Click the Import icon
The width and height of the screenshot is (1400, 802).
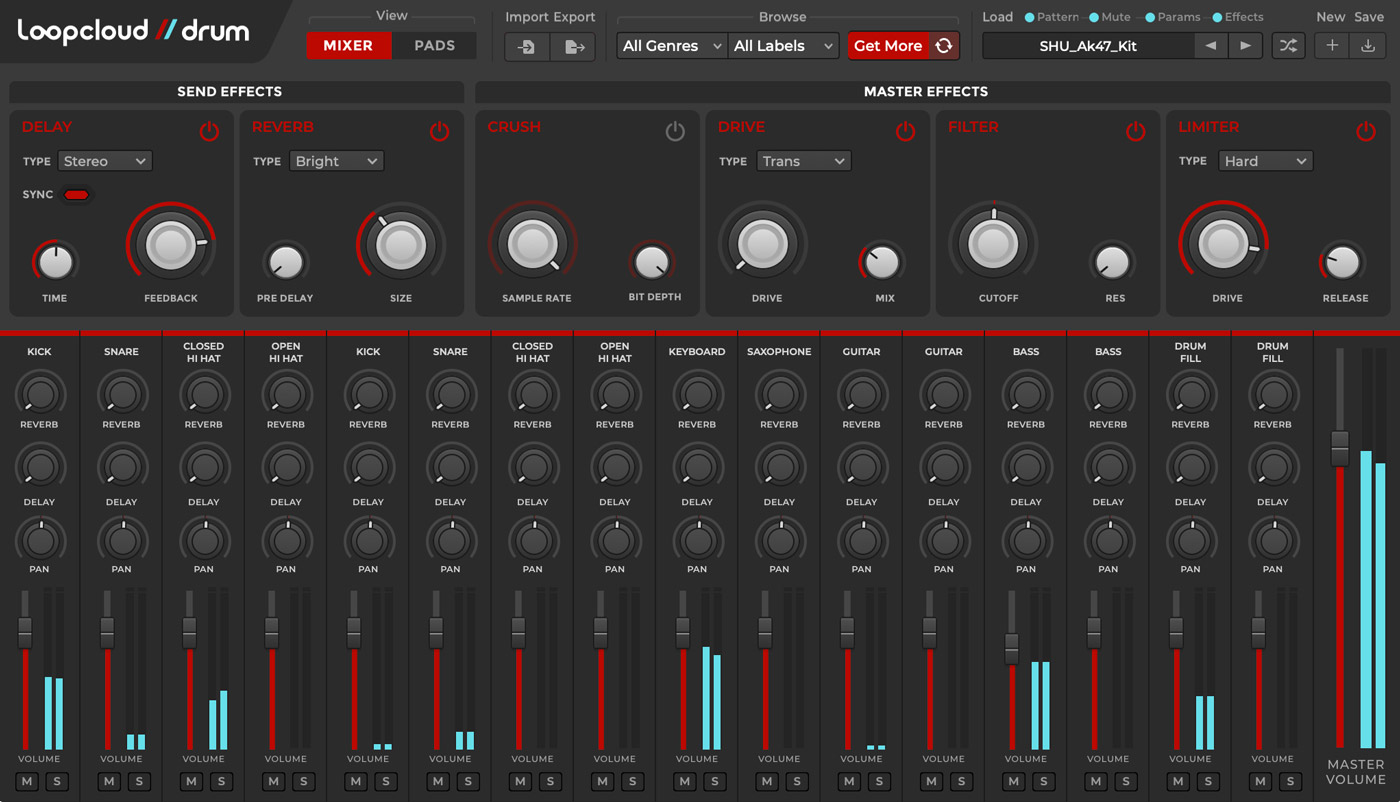(x=527, y=46)
